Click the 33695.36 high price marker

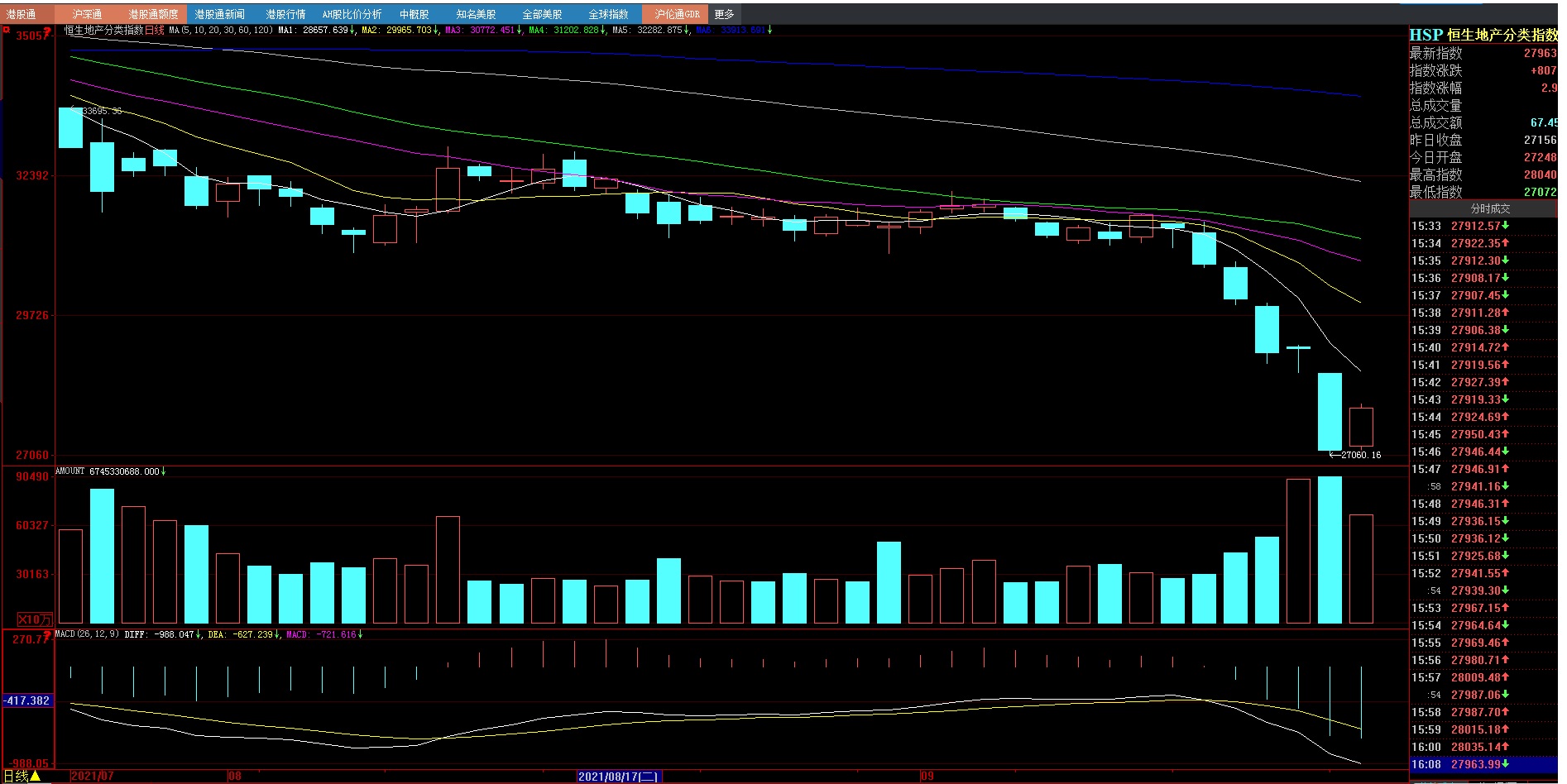101,111
